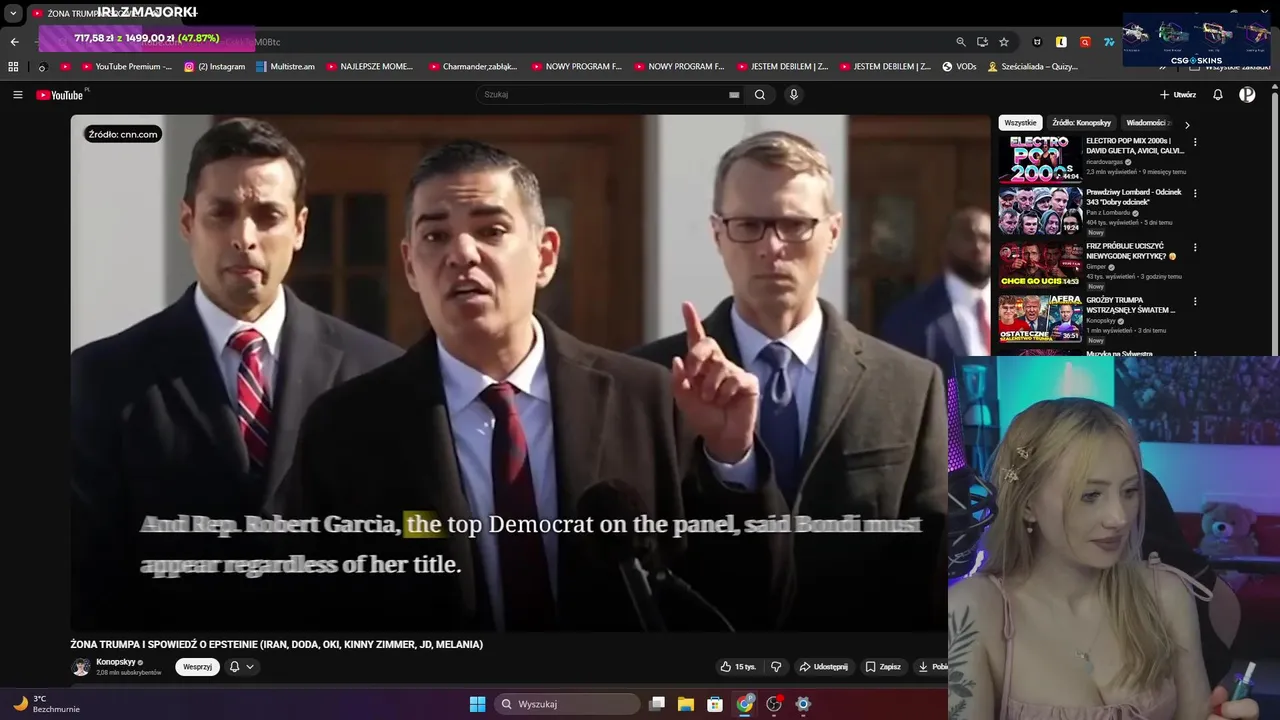Open the Sześcialiada – Quizy bookmark
This screenshot has width=1280, height=720.
click(x=1033, y=67)
